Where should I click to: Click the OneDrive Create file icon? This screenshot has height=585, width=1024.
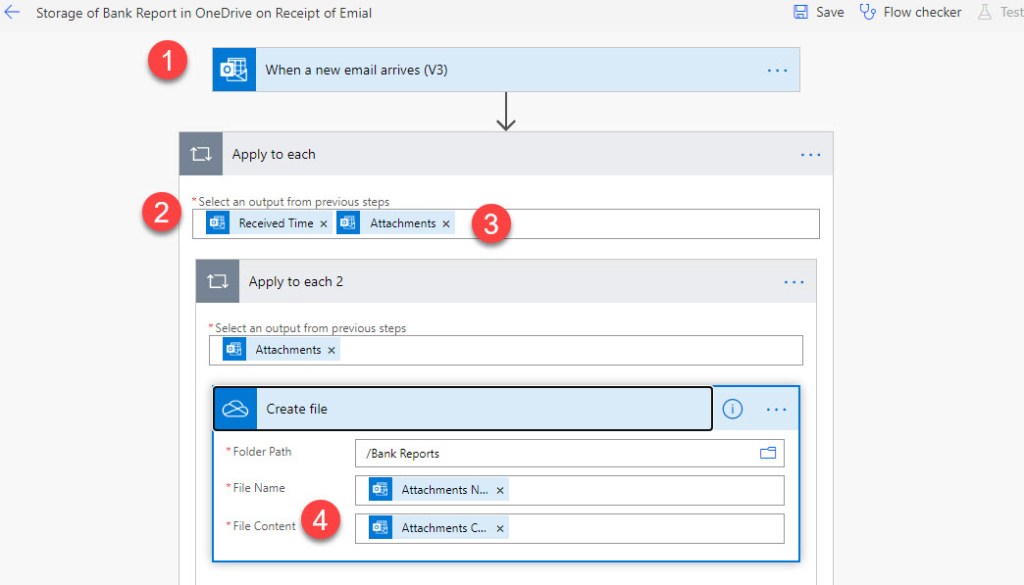[235, 409]
